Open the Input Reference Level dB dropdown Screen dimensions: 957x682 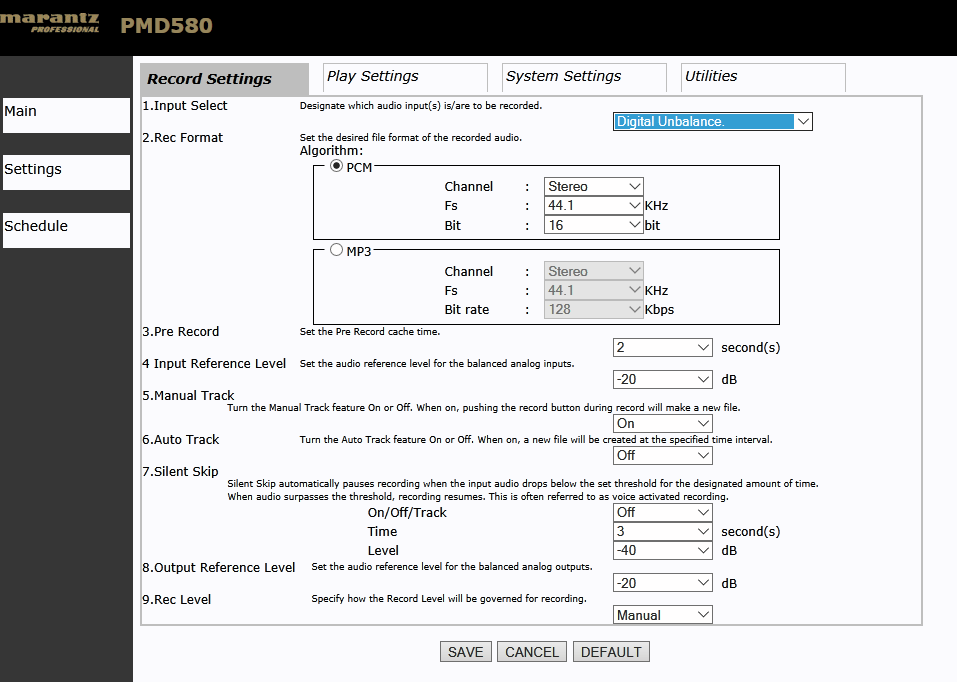(662, 379)
